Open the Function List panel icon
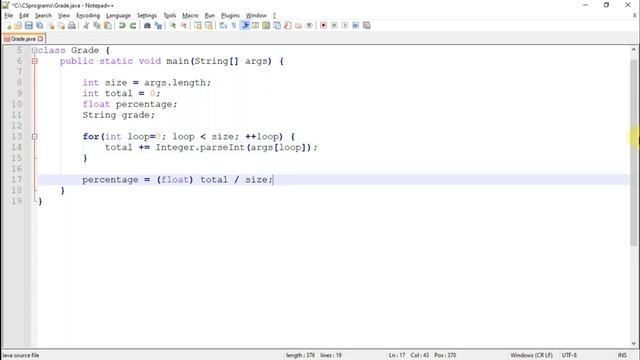 coord(288,25)
